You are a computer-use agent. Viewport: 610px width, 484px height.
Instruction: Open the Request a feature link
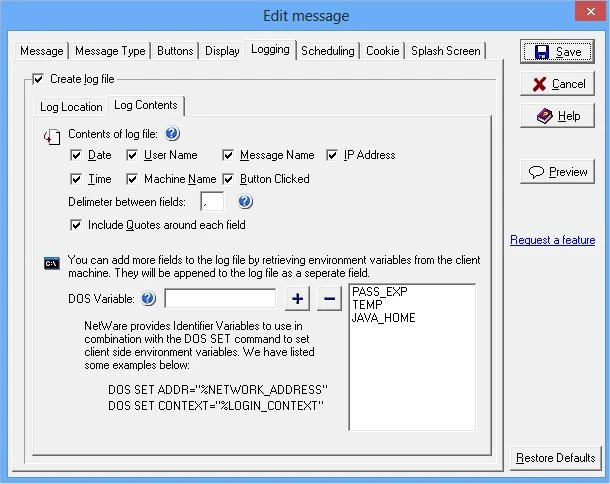click(x=552, y=240)
